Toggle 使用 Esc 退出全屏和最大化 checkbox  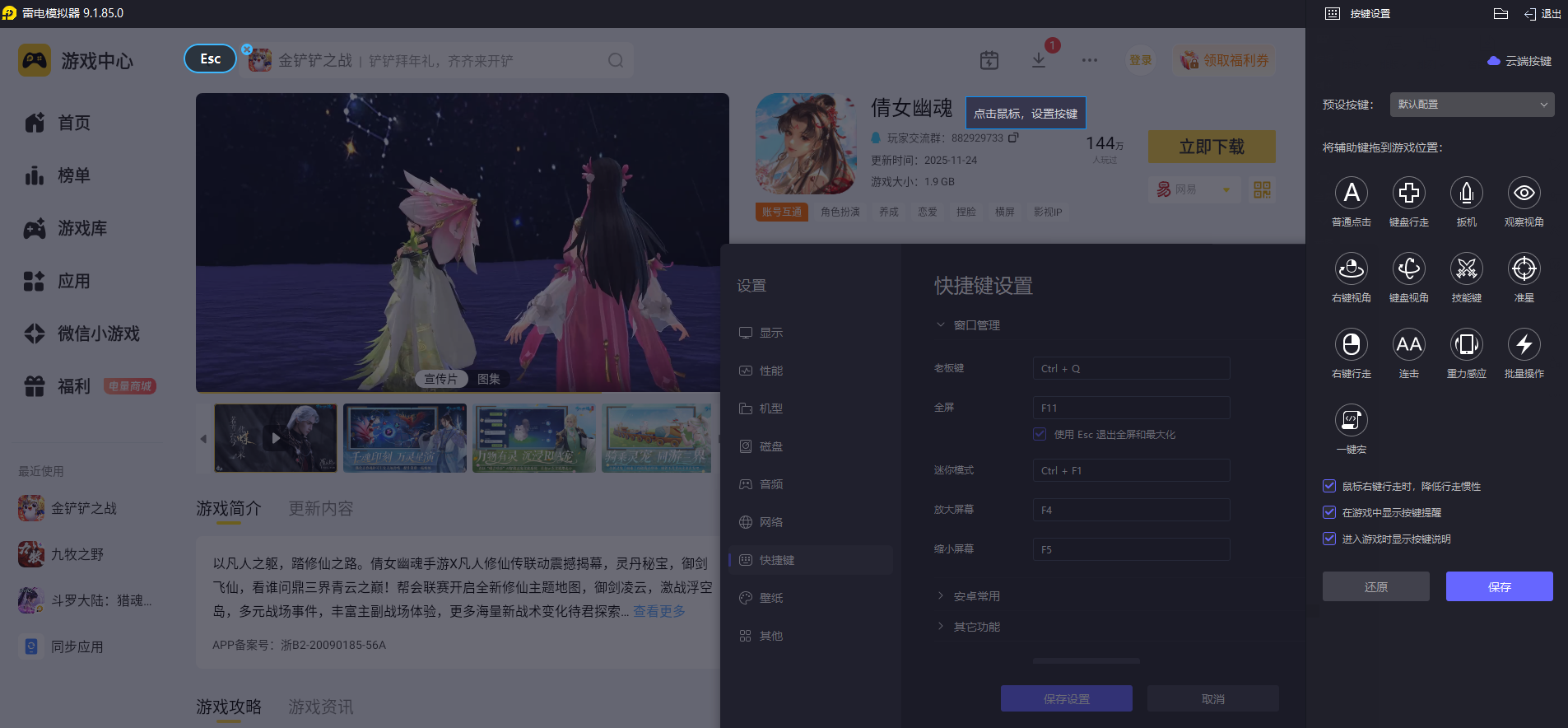pos(1040,434)
